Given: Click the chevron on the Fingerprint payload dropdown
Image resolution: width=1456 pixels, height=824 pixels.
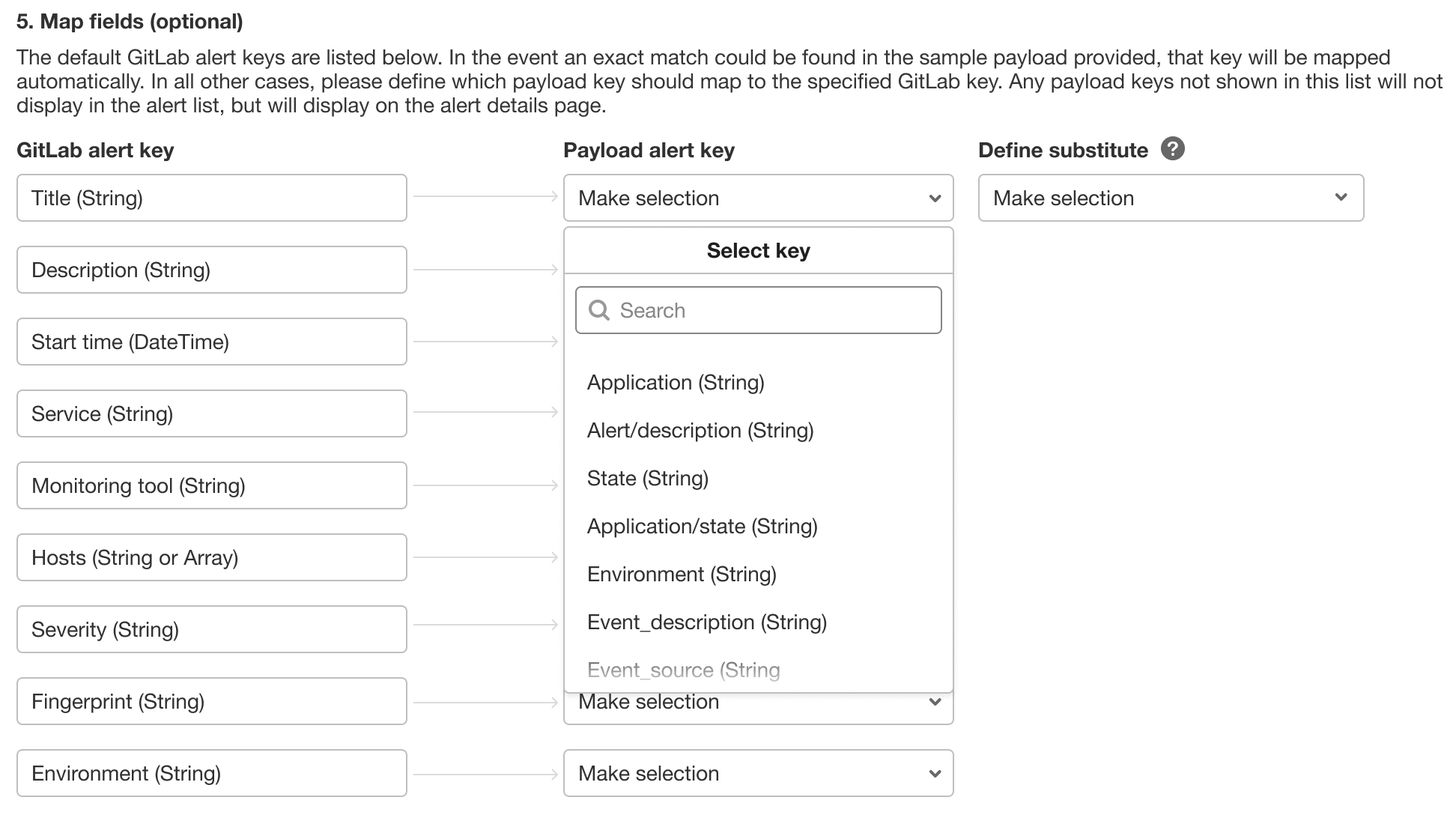Looking at the screenshot, I should (935, 702).
